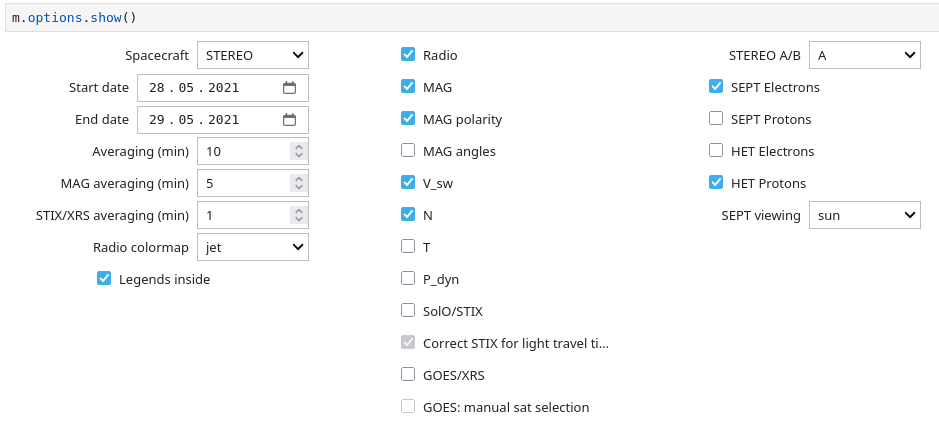Uncheck the Radio checkbox

point(408,55)
